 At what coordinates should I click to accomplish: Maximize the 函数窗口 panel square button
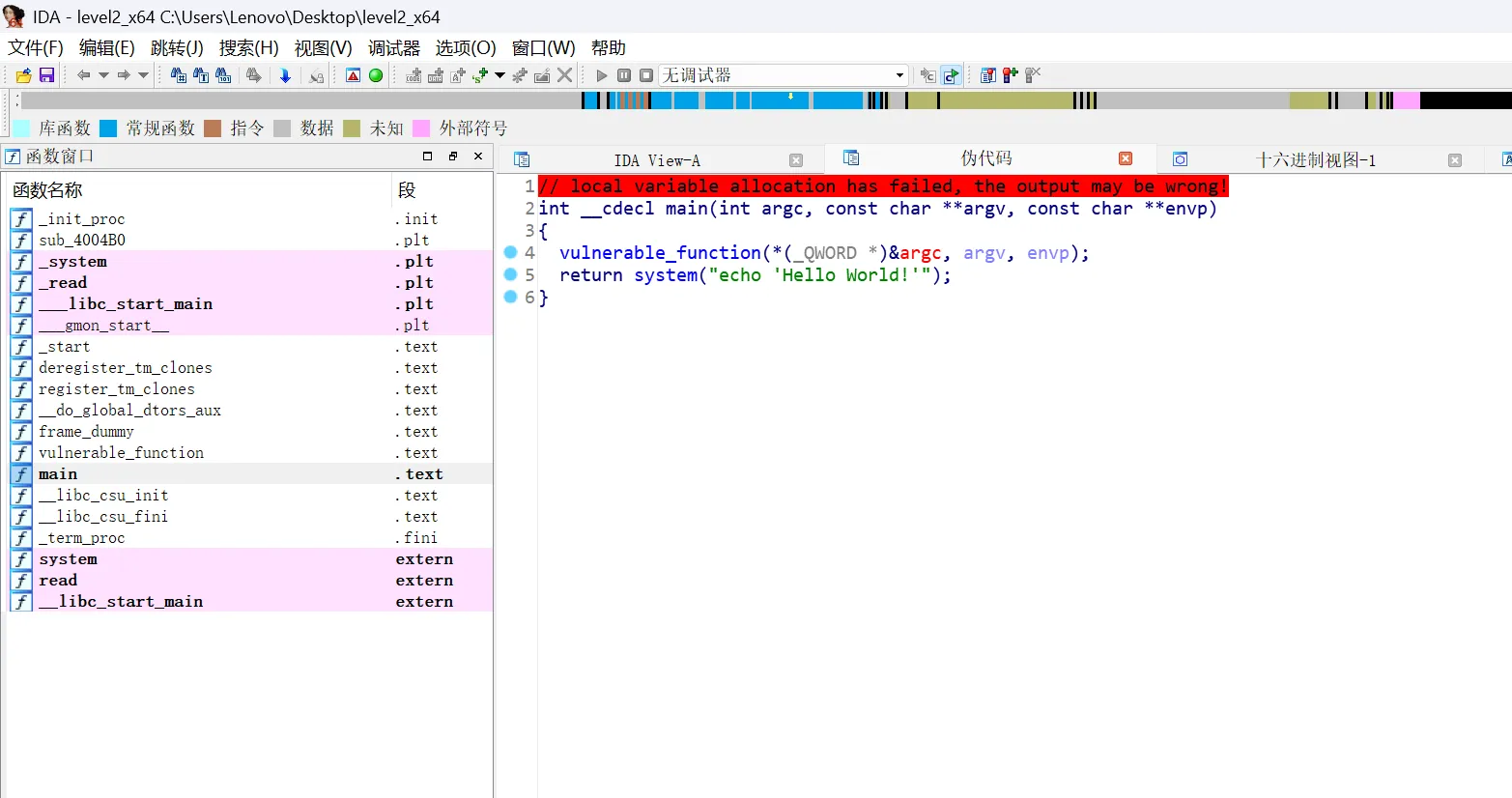[428, 156]
